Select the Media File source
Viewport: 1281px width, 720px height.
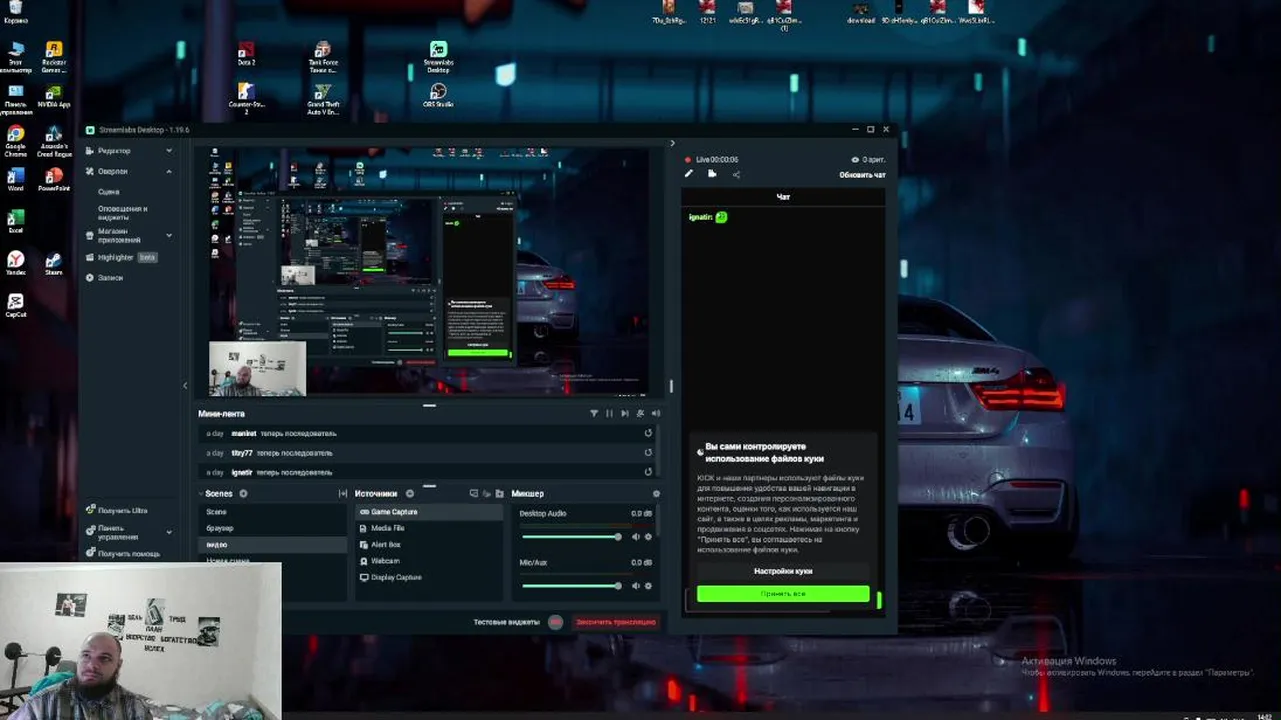pyautogui.click(x=430, y=528)
